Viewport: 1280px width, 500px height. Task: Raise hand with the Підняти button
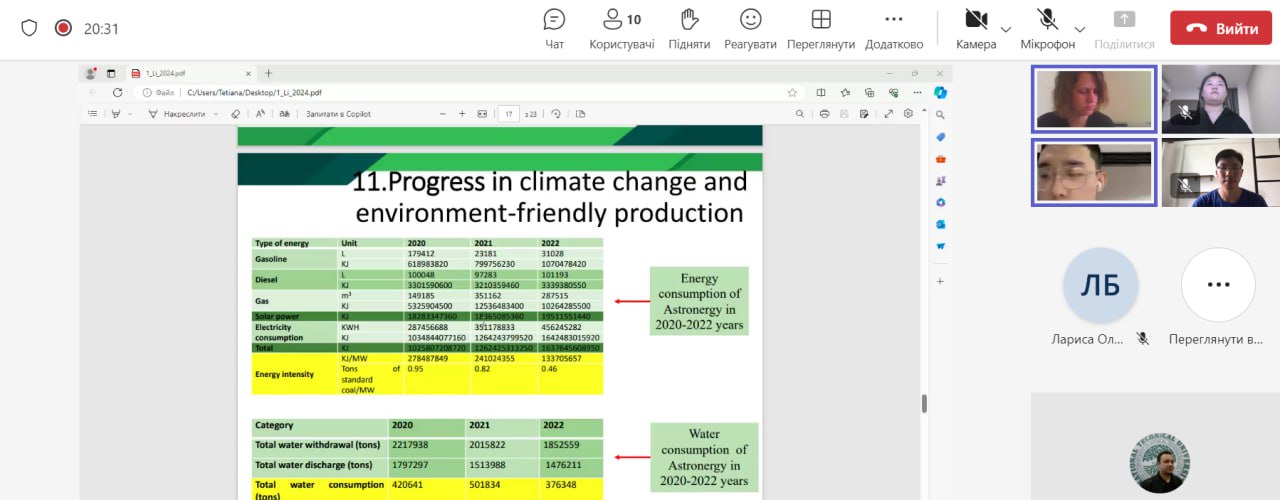pyautogui.click(x=689, y=29)
